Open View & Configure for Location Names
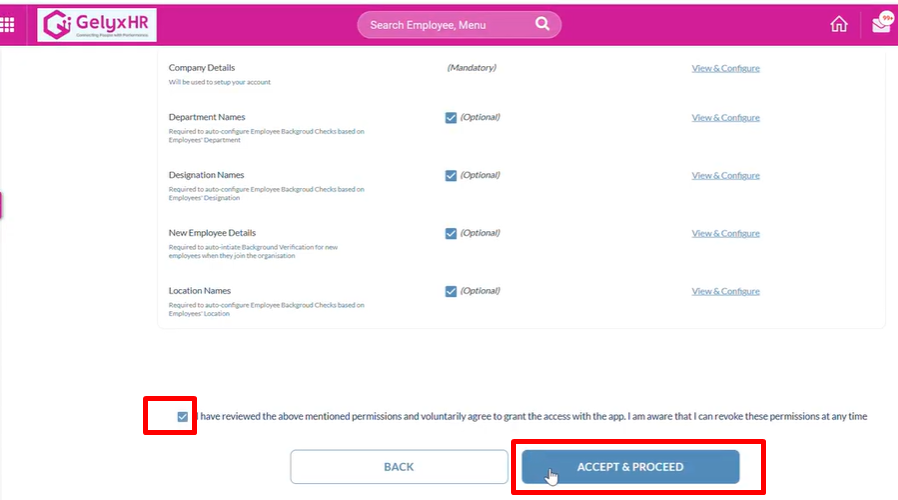This screenshot has height=500, width=898. tap(725, 291)
